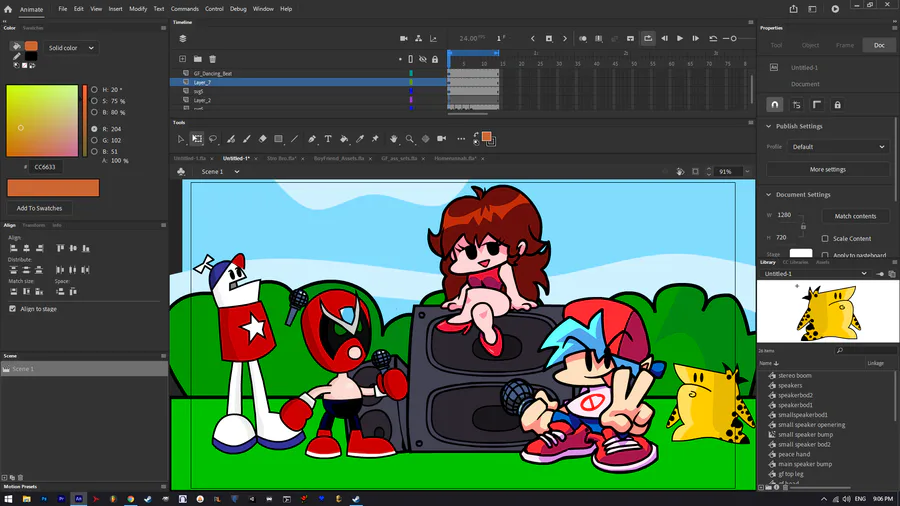Play the timeline animation
The image size is (900, 506).
(680, 38)
